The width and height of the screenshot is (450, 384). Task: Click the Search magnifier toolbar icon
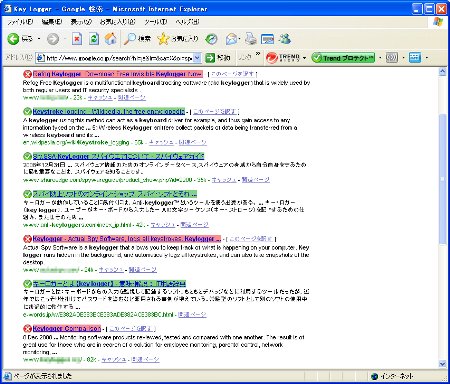tap(129, 39)
